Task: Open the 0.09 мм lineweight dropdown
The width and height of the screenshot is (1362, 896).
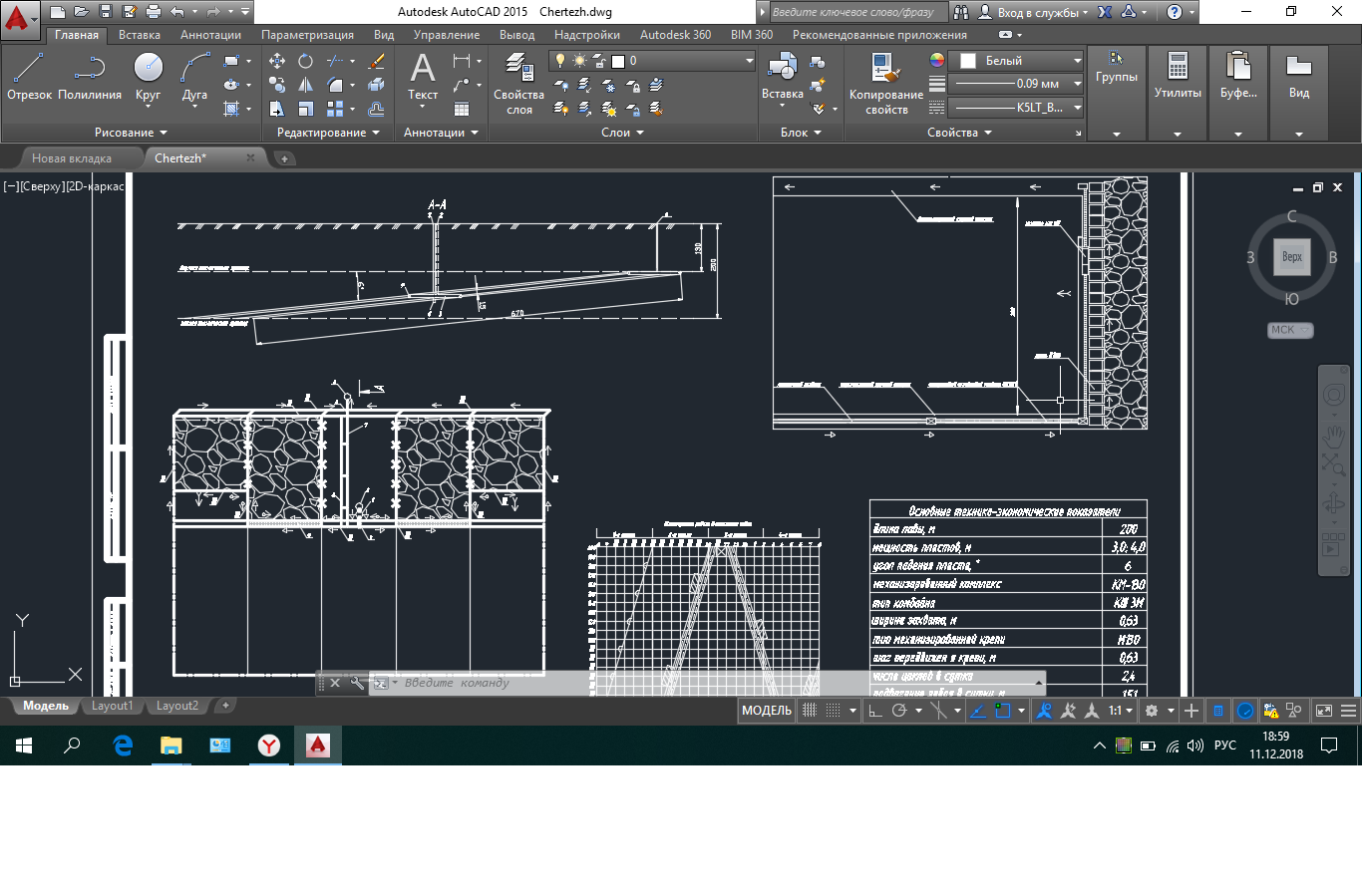Action: coord(1015,84)
